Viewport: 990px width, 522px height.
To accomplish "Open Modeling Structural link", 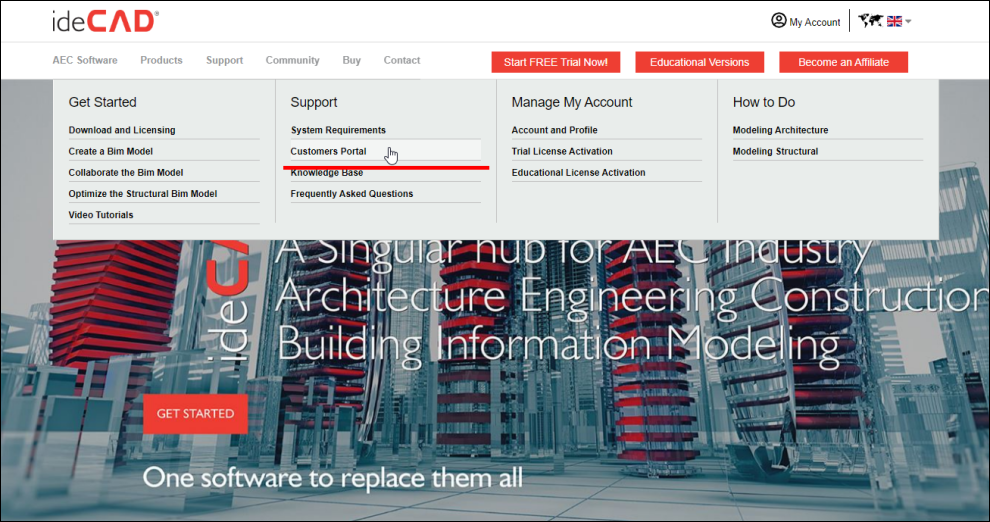I will point(775,151).
